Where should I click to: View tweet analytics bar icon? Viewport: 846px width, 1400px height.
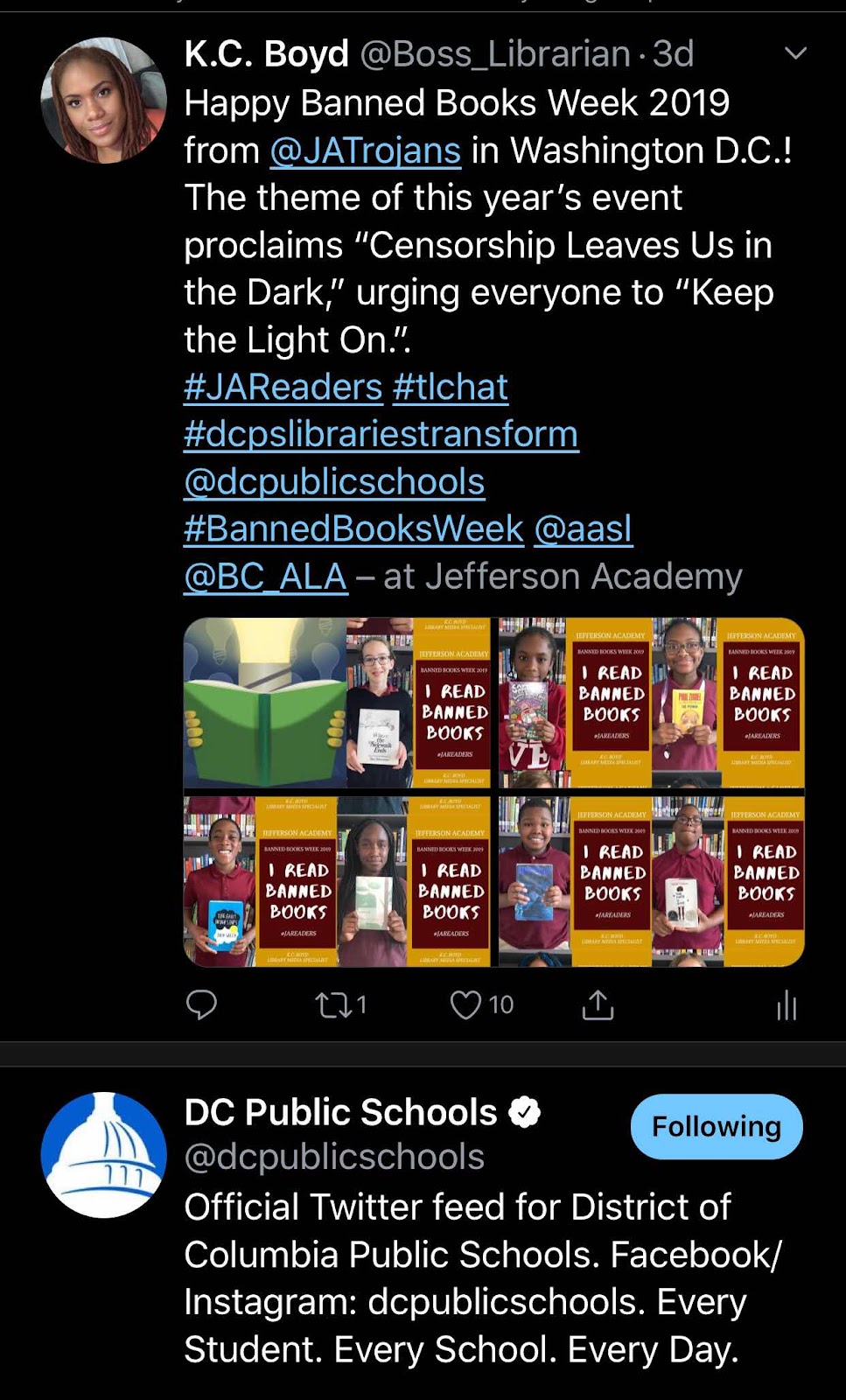click(x=787, y=1005)
